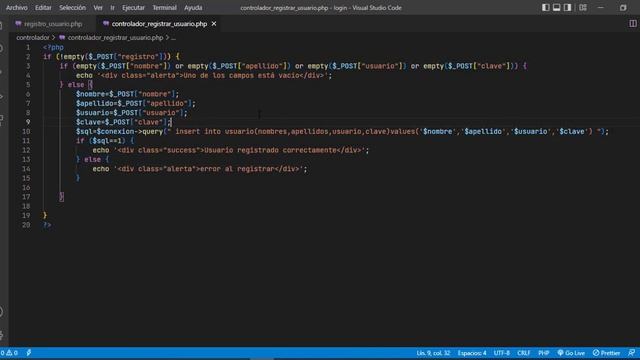Open the Selección menu

tap(72, 8)
